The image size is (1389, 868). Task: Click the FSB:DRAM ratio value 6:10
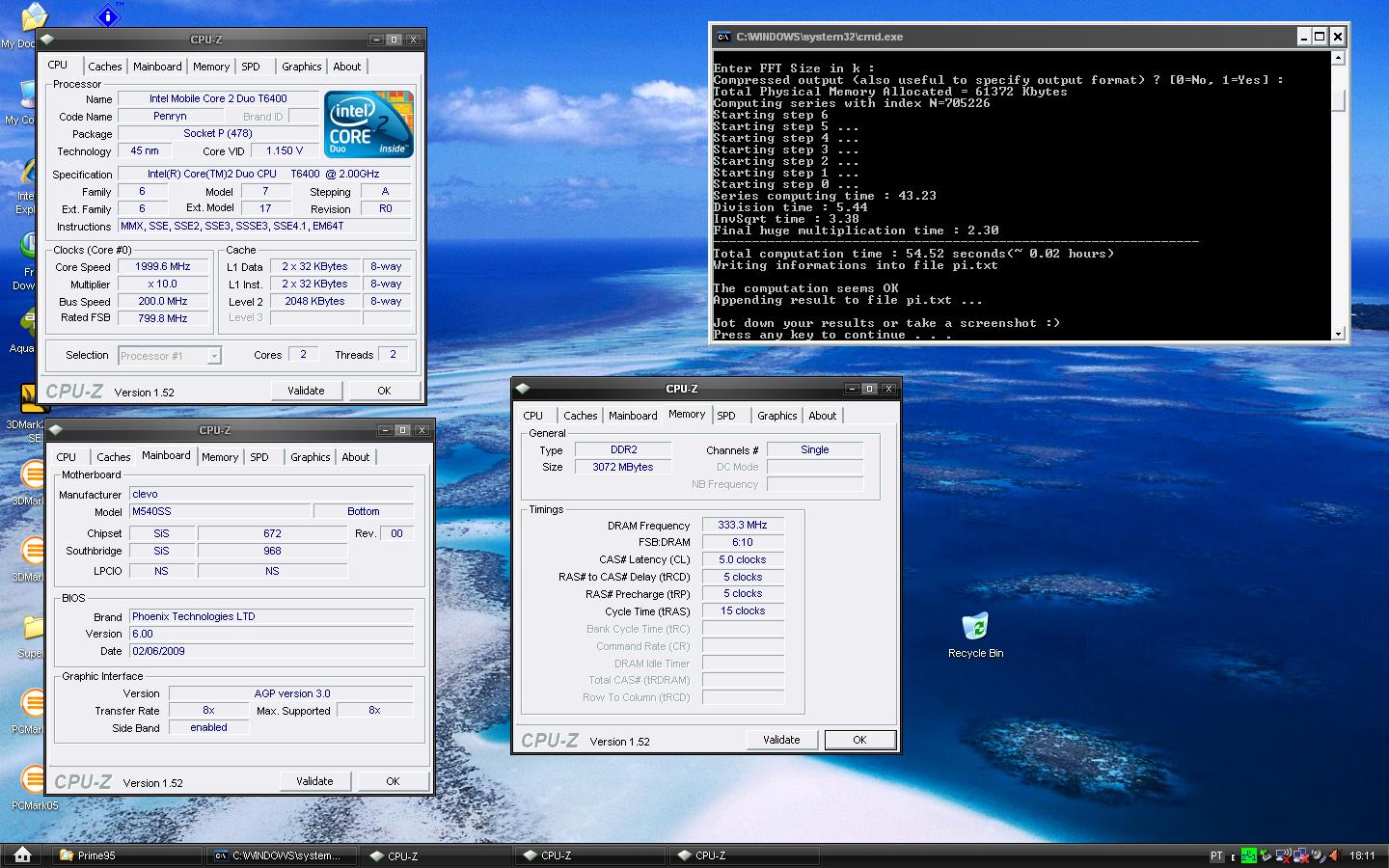[743, 542]
